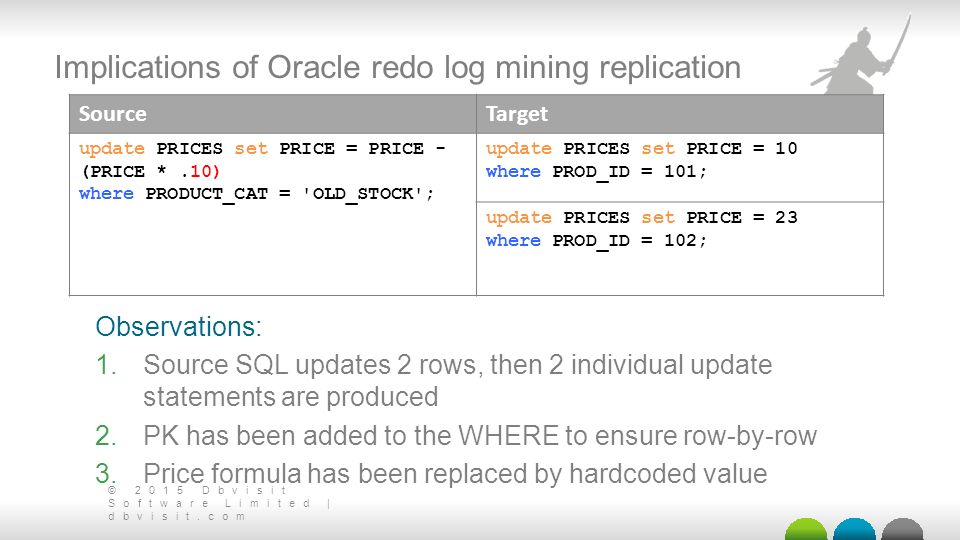The width and height of the screenshot is (960, 540).
Task: Select the slide title about redo log mining
Action: 398,67
